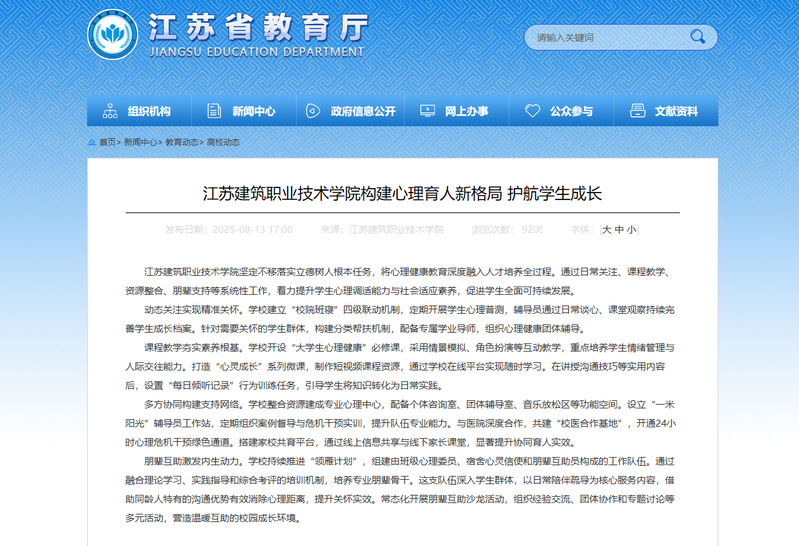Open 高校动态 breadcrumb link
This screenshot has width=799, height=546.
click(223, 143)
